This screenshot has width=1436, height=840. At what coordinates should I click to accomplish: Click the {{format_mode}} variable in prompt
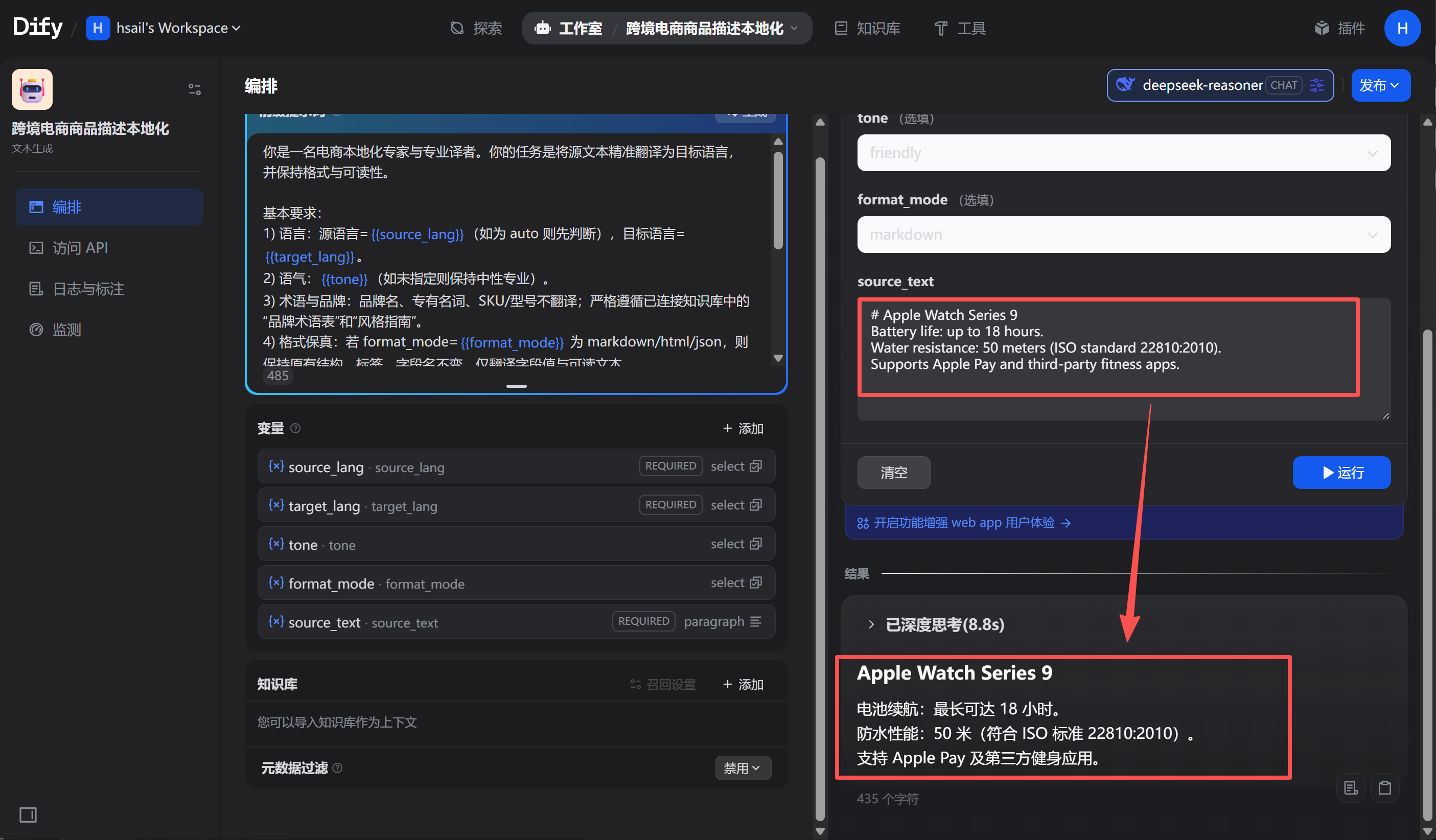[512, 342]
